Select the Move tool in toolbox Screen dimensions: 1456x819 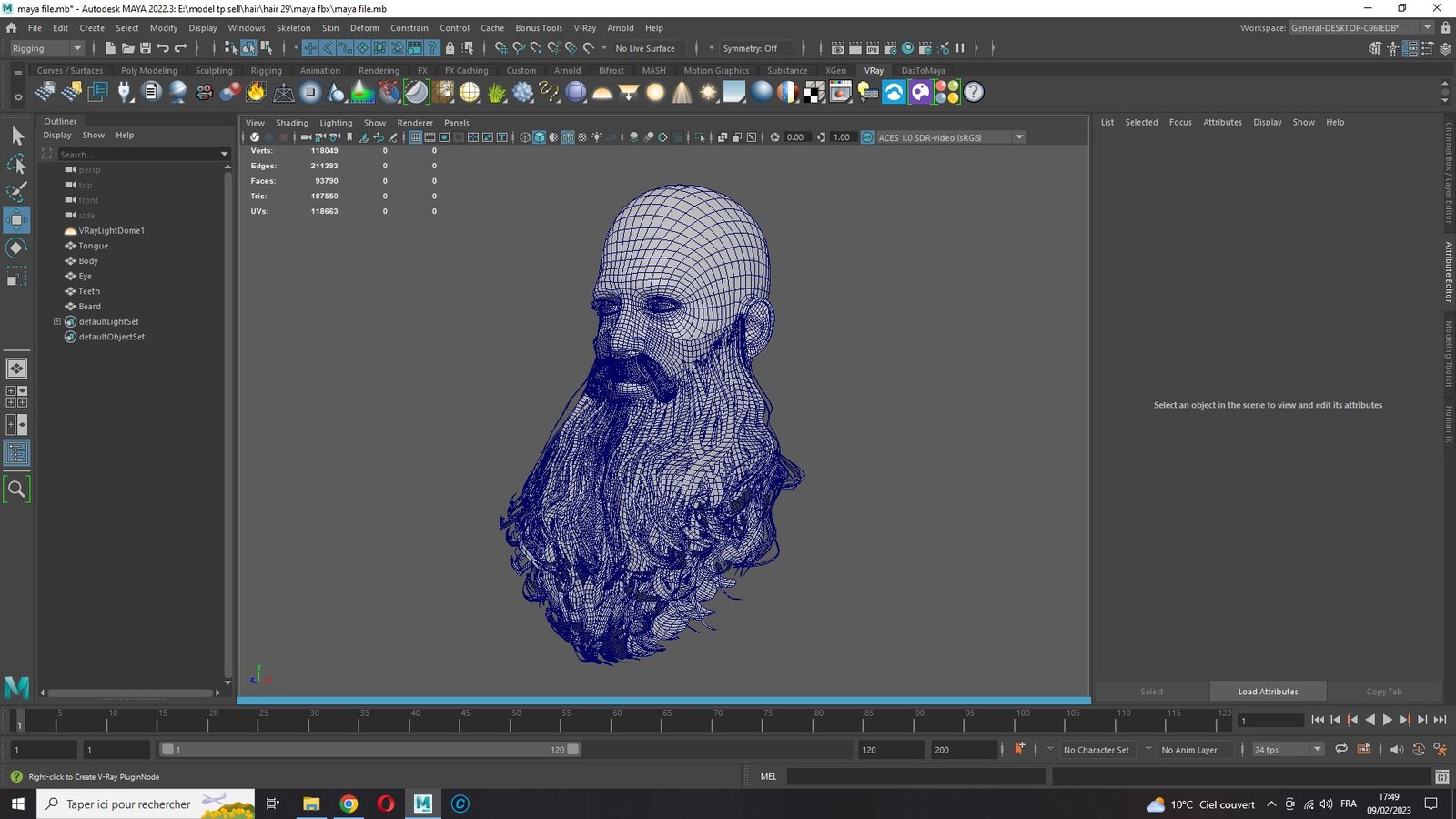pos(16,219)
